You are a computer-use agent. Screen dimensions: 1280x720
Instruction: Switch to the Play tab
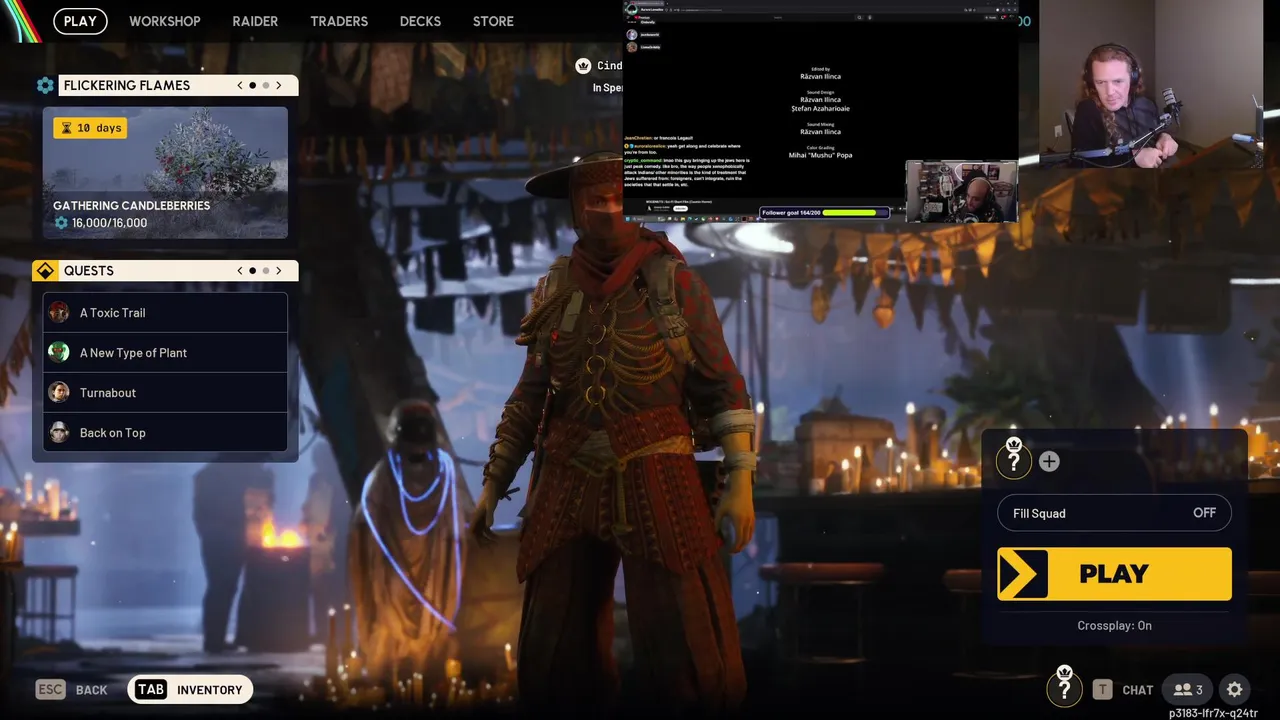point(80,21)
